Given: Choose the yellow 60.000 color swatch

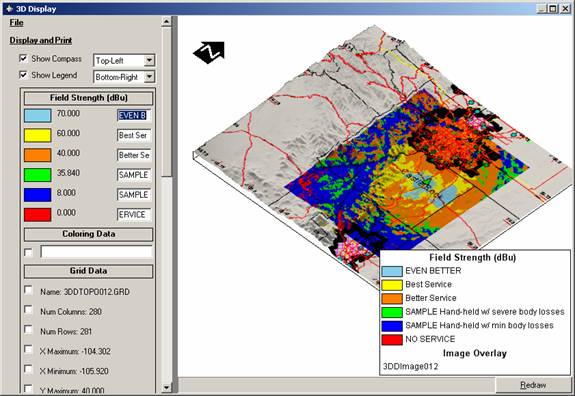Looking at the screenshot, I should pyautogui.click(x=37, y=135).
